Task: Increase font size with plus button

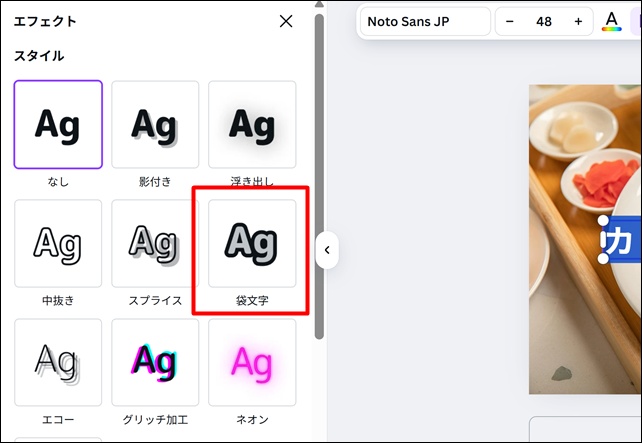Action: click(578, 21)
